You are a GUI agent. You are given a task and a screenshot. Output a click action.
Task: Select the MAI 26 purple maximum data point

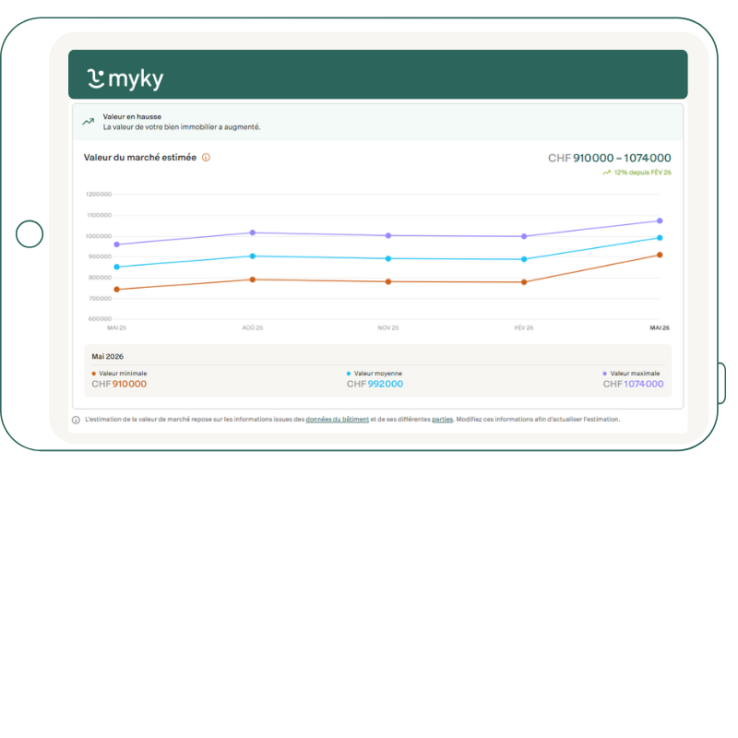660,221
